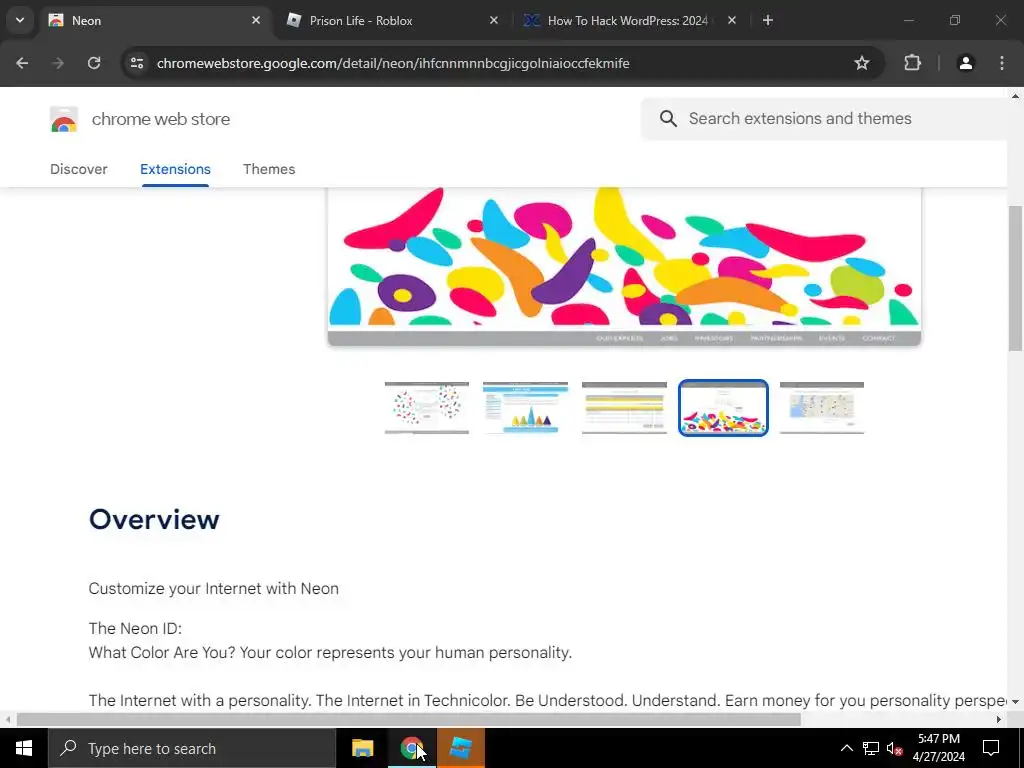Open the Windows notification center

991,748
